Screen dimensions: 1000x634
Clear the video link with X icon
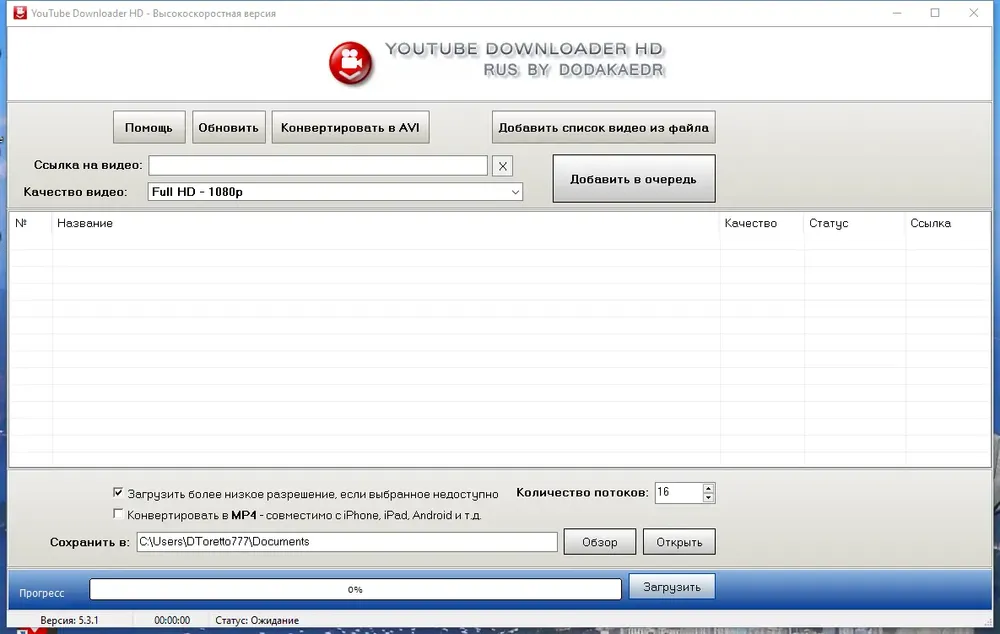503,166
